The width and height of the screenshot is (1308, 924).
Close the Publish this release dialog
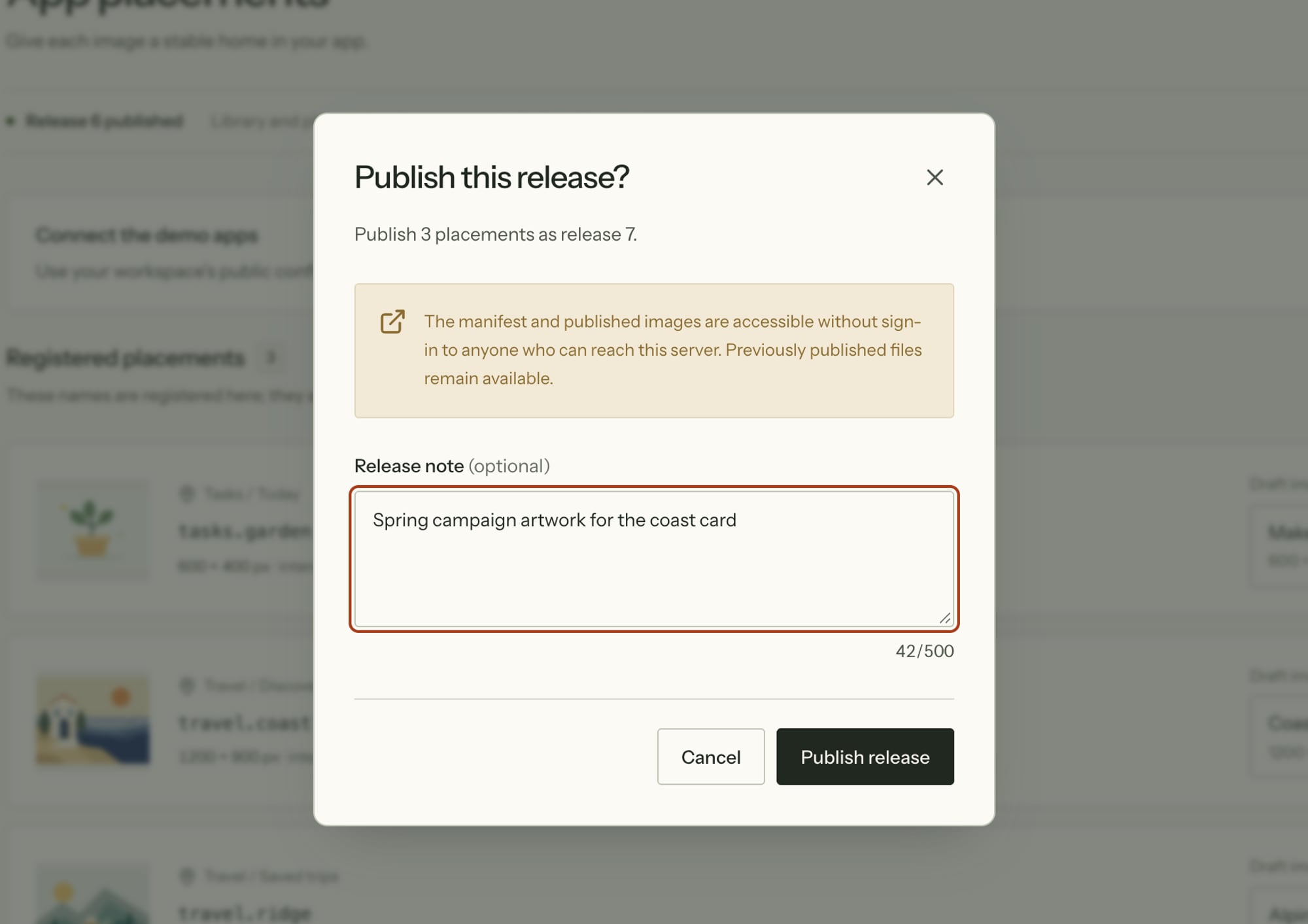[x=935, y=177]
